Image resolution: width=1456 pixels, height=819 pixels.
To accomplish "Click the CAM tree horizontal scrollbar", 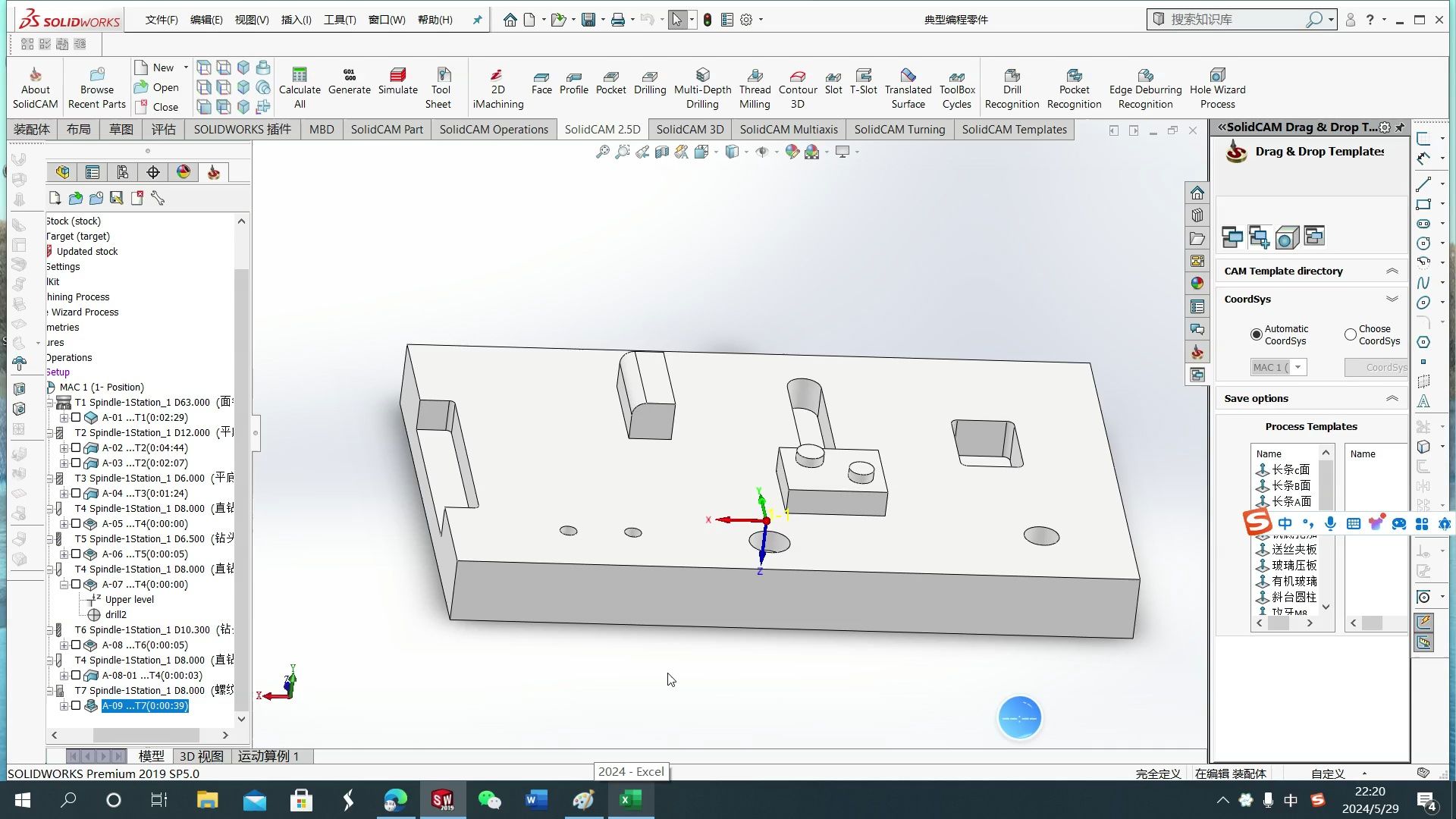I will pos(146,735).
